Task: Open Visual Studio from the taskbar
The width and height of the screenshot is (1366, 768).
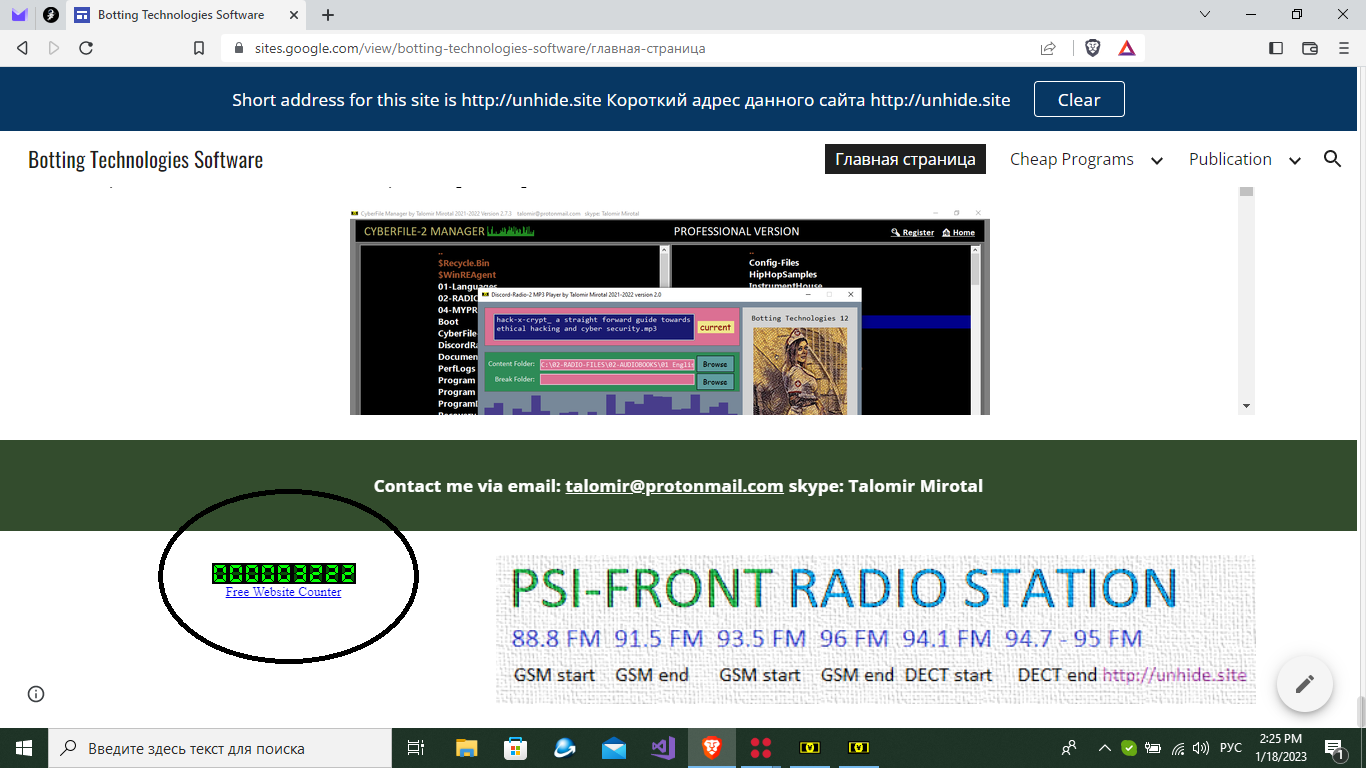Action: 662,748
